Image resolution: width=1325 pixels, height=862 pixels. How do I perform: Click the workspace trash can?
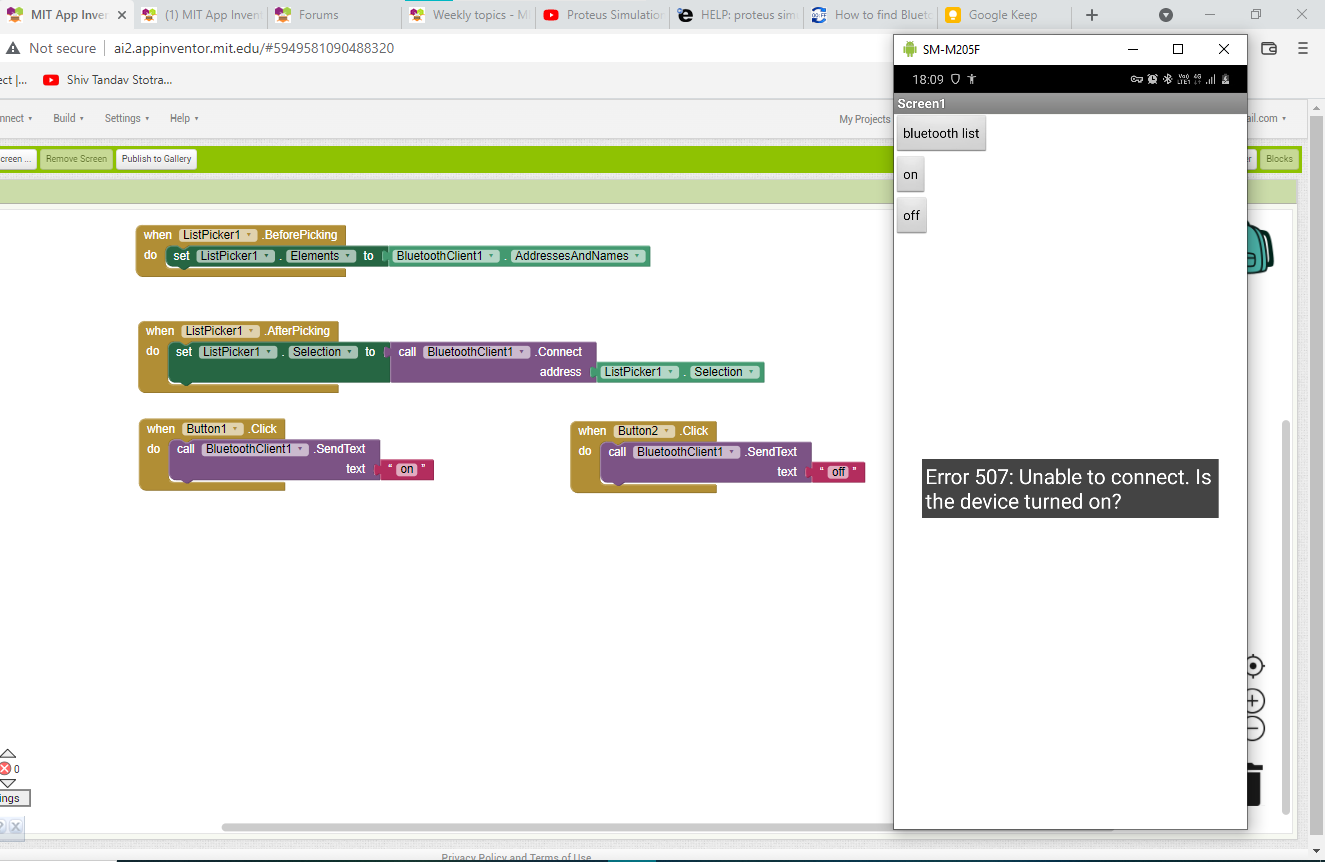tap(1255, 784)
